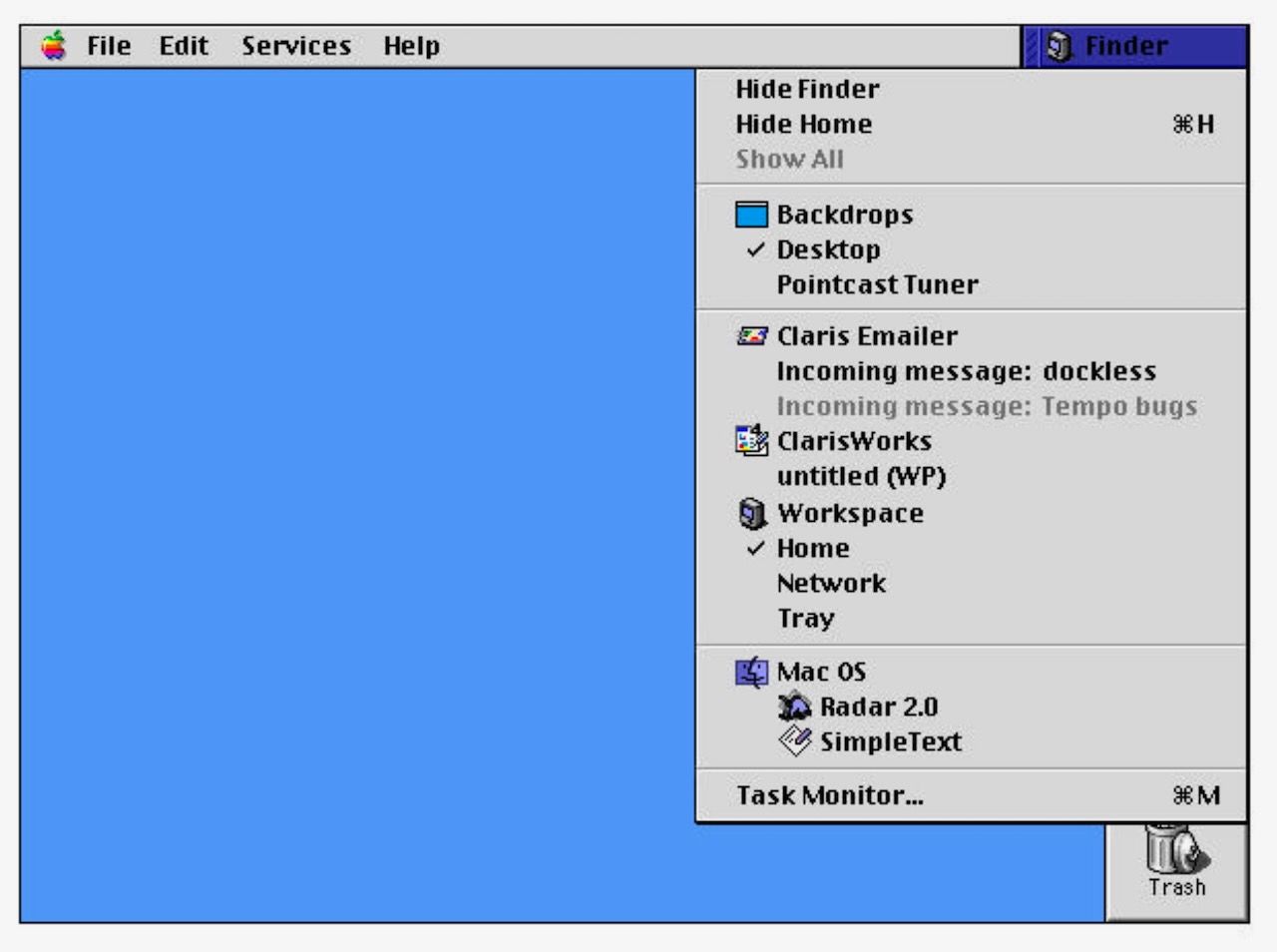Click the SimpleText pencil icon
This screenshot has width=1277, height=952.
(795, 741)
